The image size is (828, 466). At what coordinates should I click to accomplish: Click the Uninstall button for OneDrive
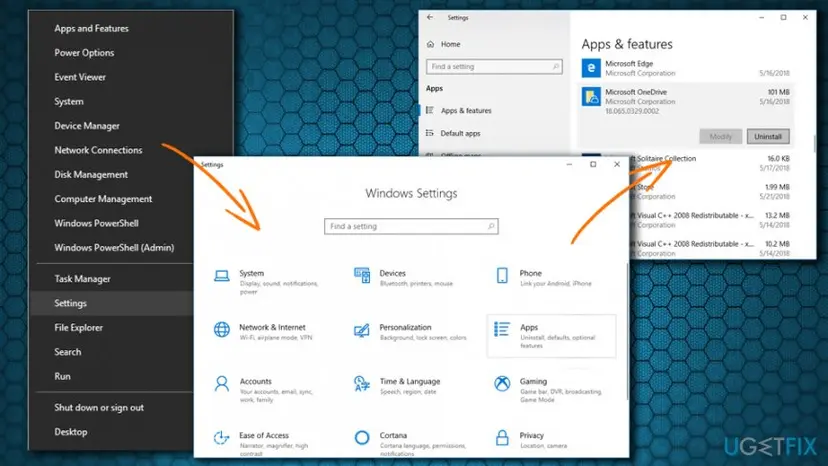pos(768,136)
